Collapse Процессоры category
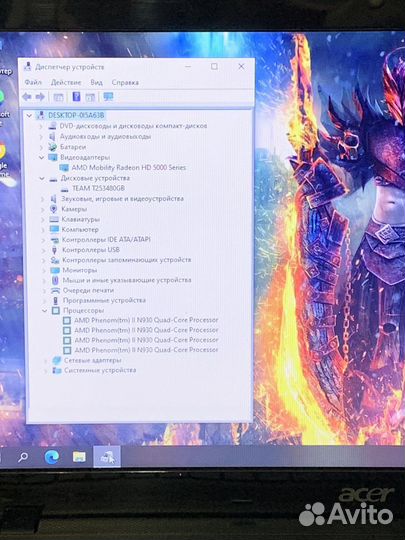405x540 pixels. tap(44, 311)
